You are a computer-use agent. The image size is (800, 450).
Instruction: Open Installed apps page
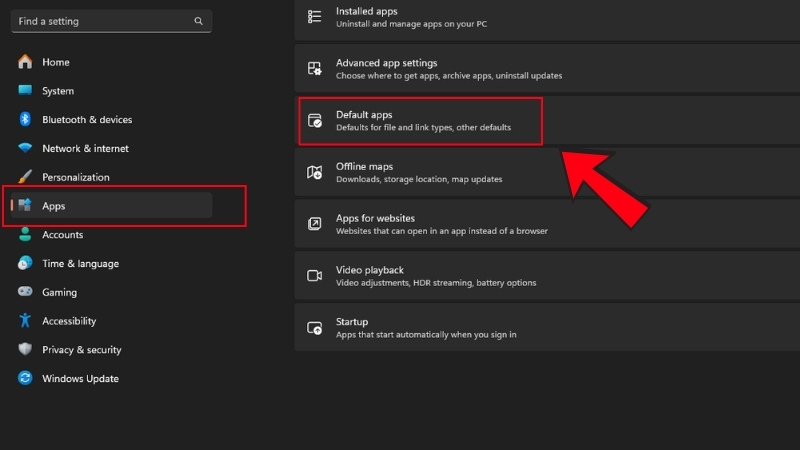(547, 19)
